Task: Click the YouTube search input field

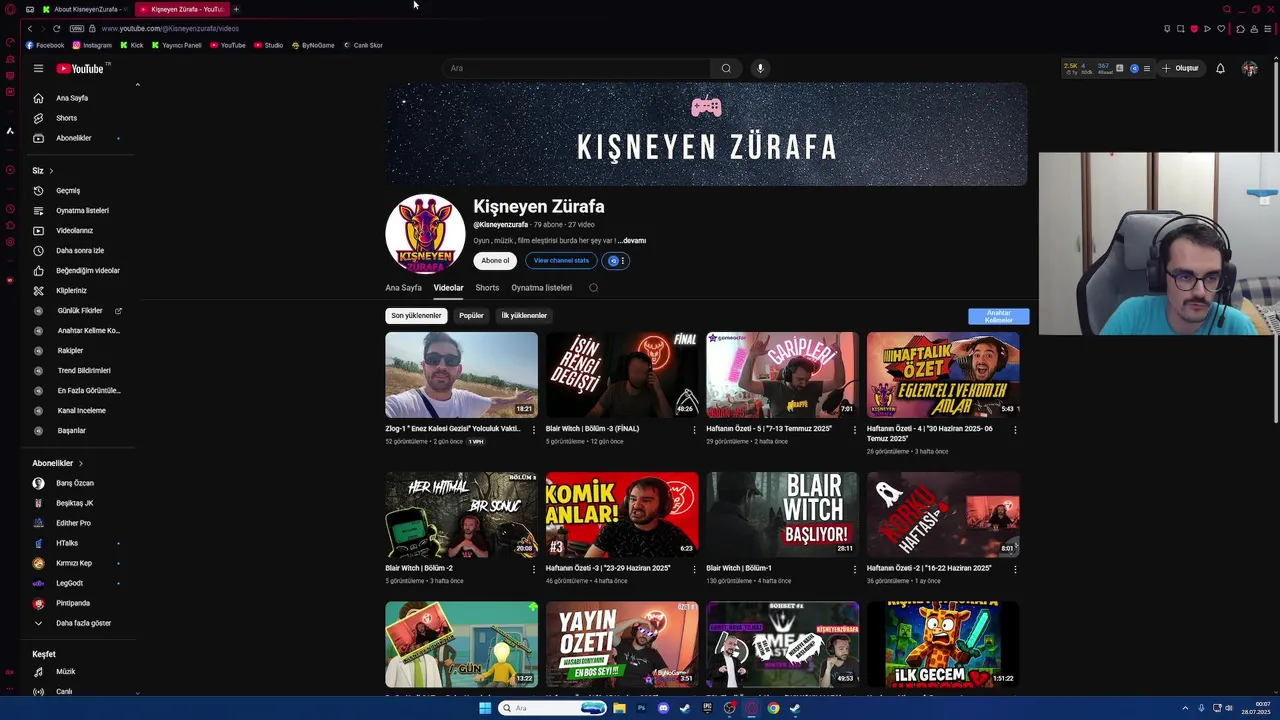Action: coord(576,68)
